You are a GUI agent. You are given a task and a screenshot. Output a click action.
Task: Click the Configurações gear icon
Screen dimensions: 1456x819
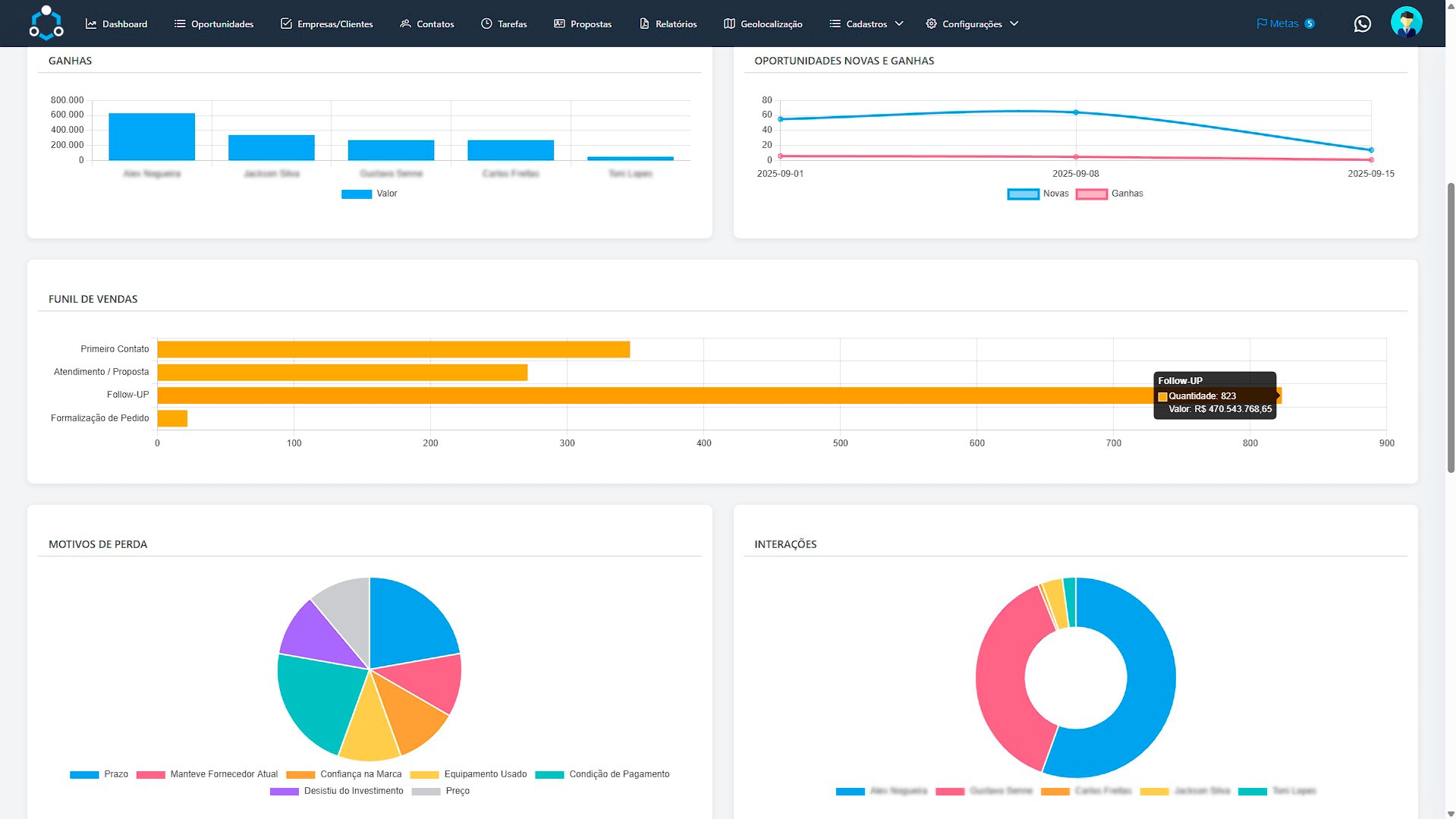point(931,24)
